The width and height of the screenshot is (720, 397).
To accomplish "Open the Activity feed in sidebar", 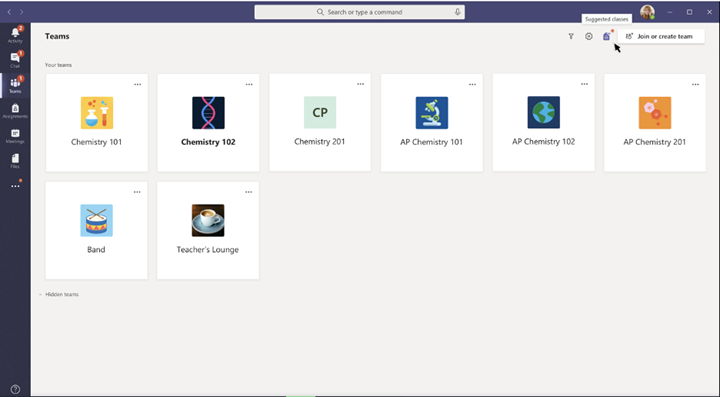I will pos(15,35).
